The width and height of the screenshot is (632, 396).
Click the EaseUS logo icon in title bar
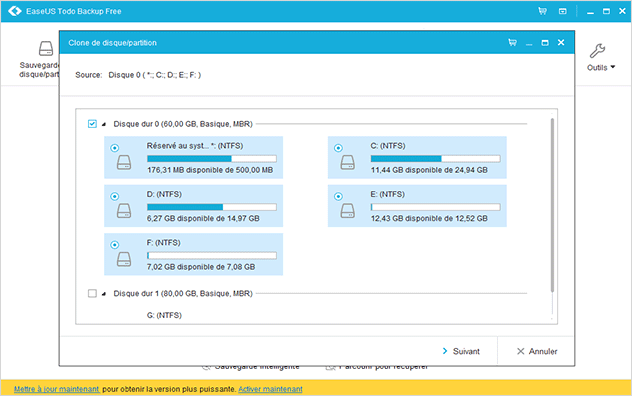tap(15, 11)
